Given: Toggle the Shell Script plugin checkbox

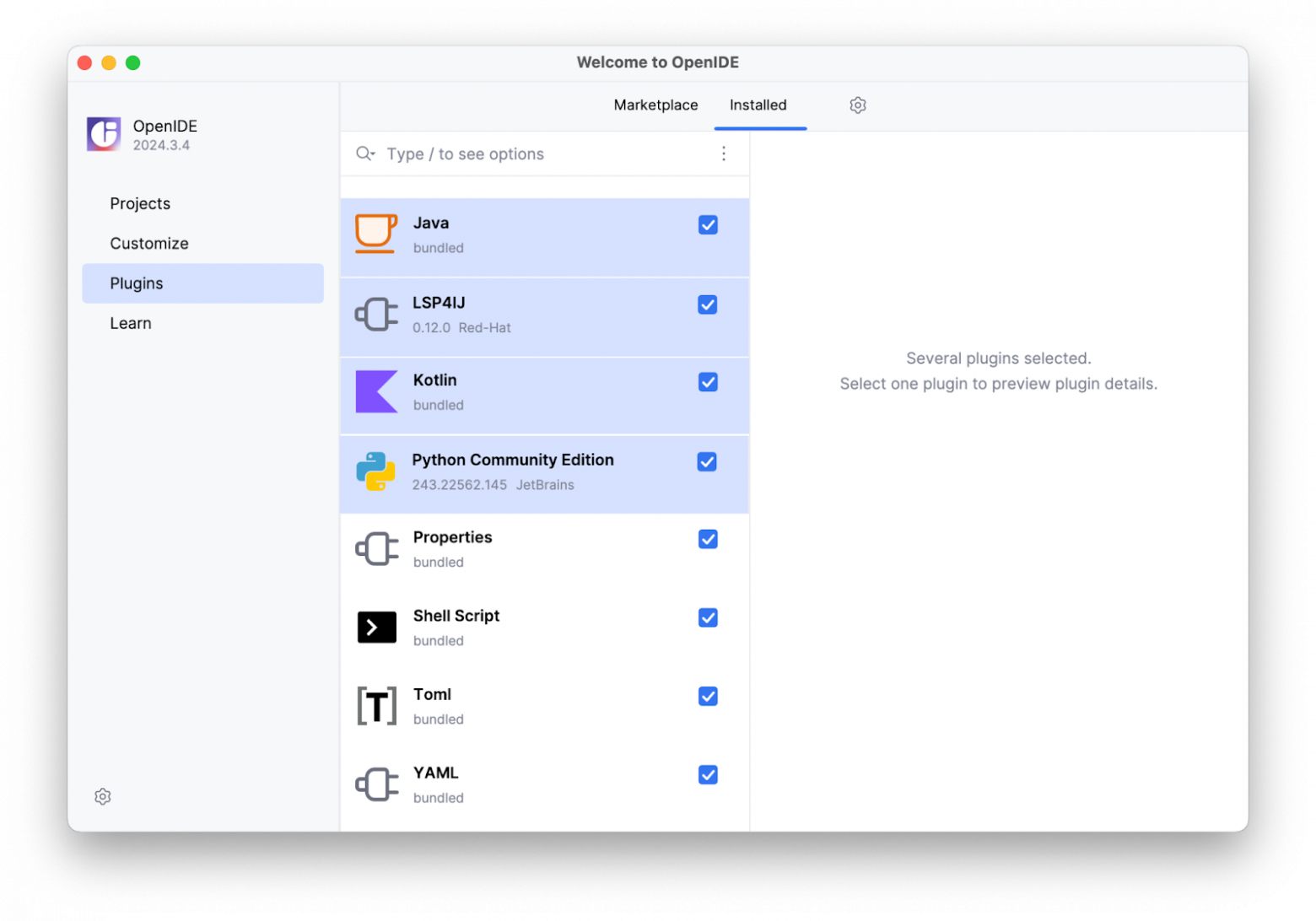Looking at the screenshot, I should [708, 617].
